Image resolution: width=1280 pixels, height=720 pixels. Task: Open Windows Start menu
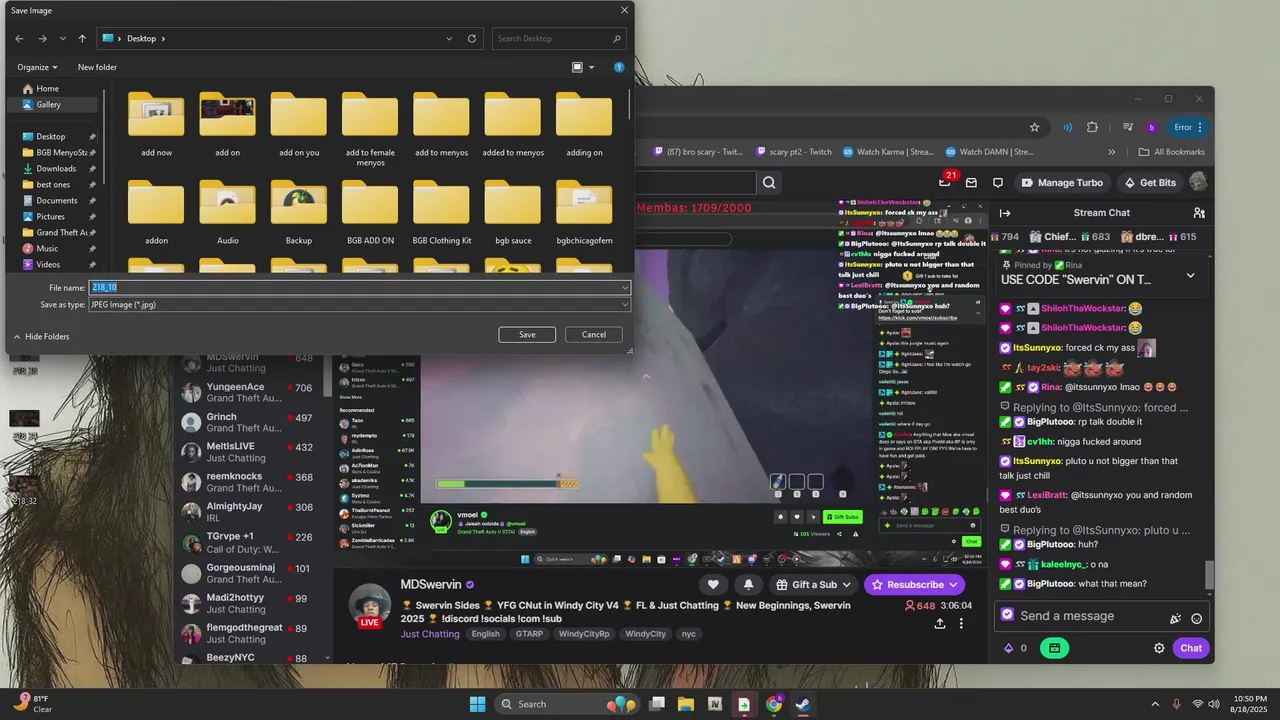477,704
